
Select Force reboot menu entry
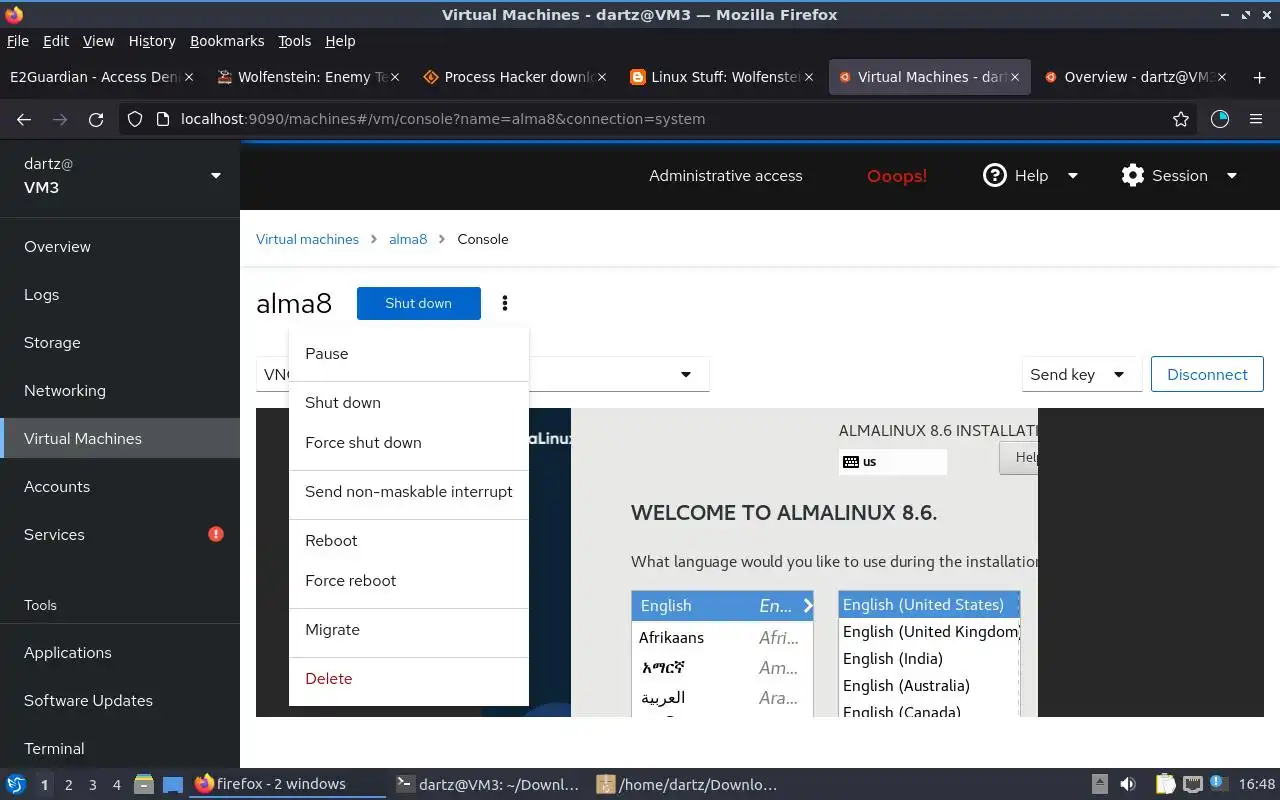point(409,581)
